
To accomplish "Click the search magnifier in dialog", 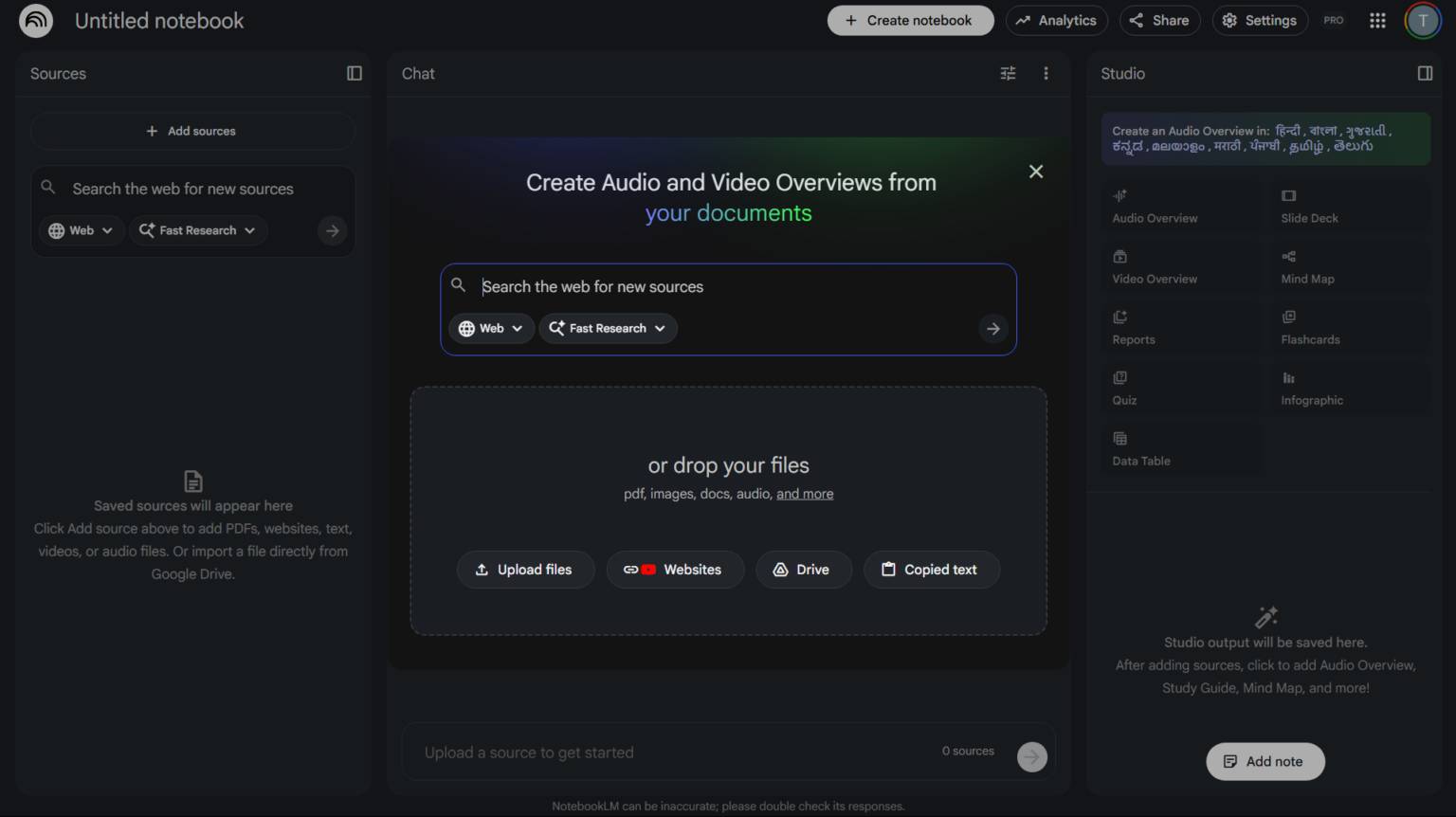I will tap(458, 285).
